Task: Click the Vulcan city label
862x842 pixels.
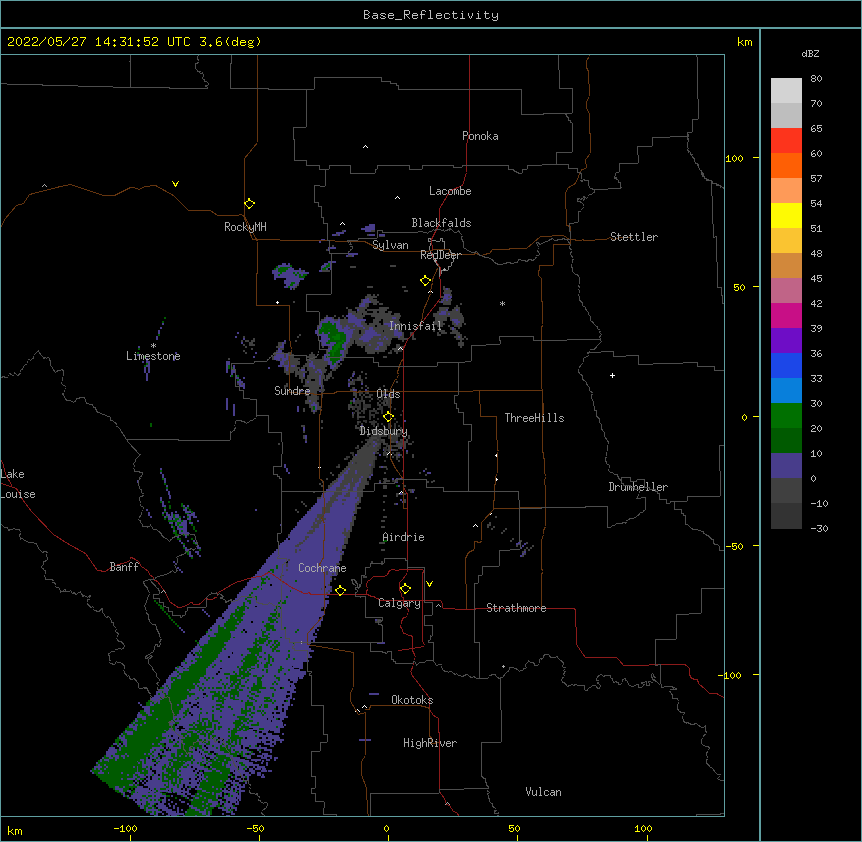Action: [x=543, y=792]
